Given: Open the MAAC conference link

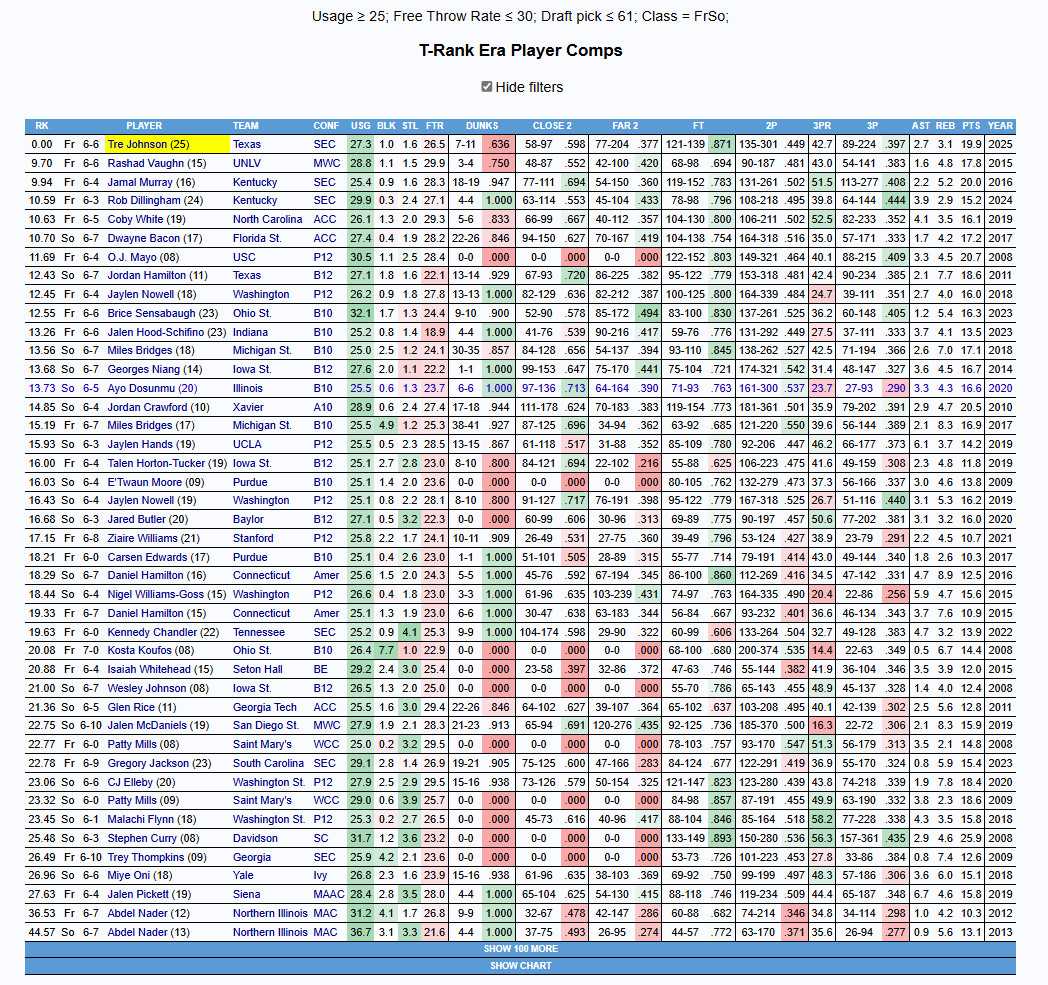Looking at the screenshot, I should [x=326, y=894].
